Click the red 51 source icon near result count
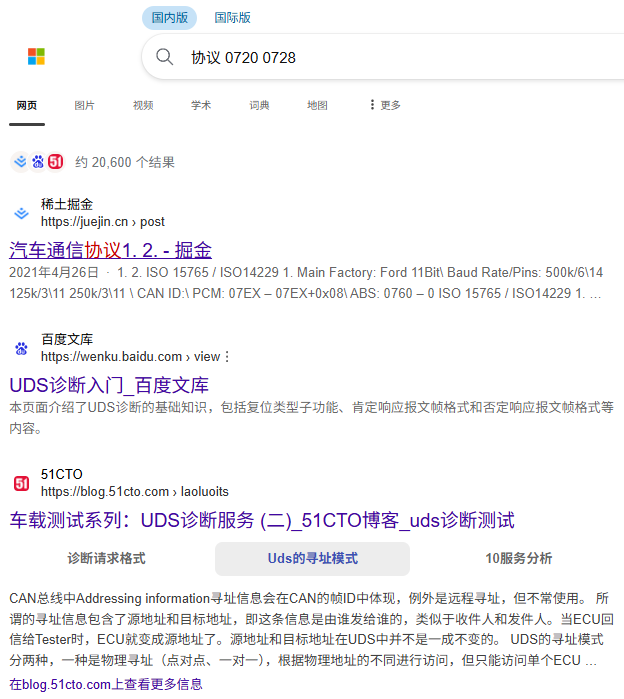Image resolution: width=624 pixels, height=699 pixels. click(56, 162)
